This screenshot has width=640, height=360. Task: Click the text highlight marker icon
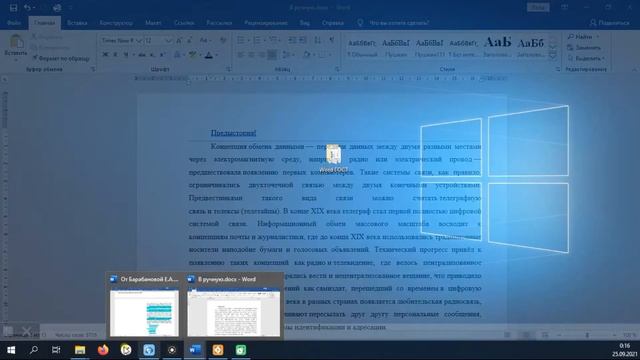(193, 55)
